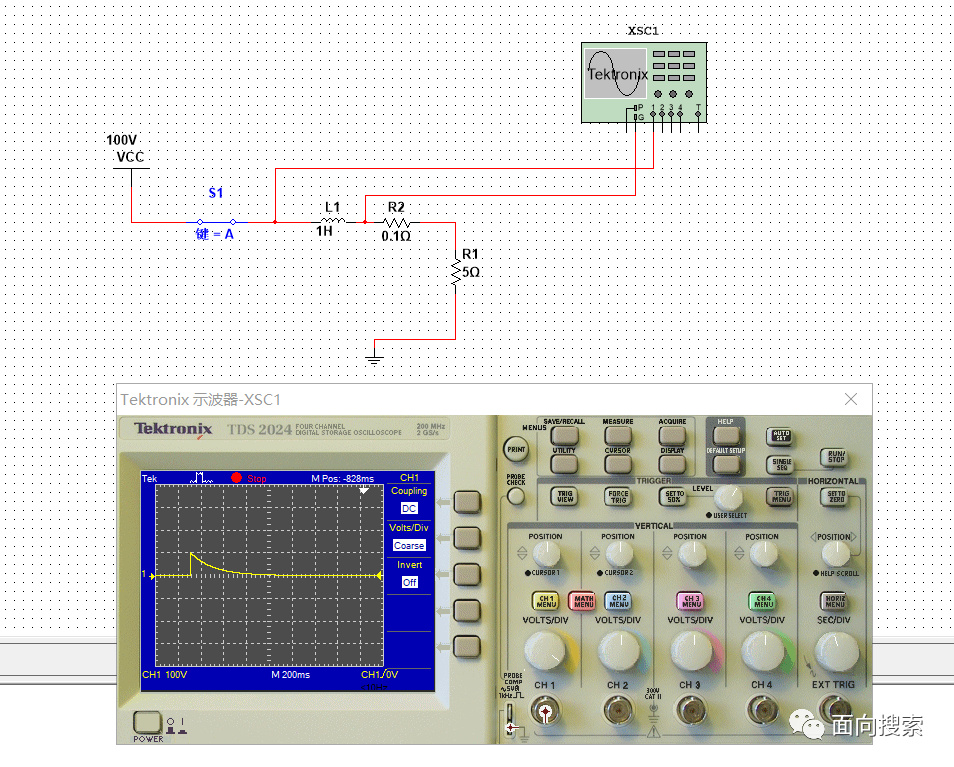The image size is (954, 767).
Task: Select the L1 inductor symbol
Action: point(332,221)
